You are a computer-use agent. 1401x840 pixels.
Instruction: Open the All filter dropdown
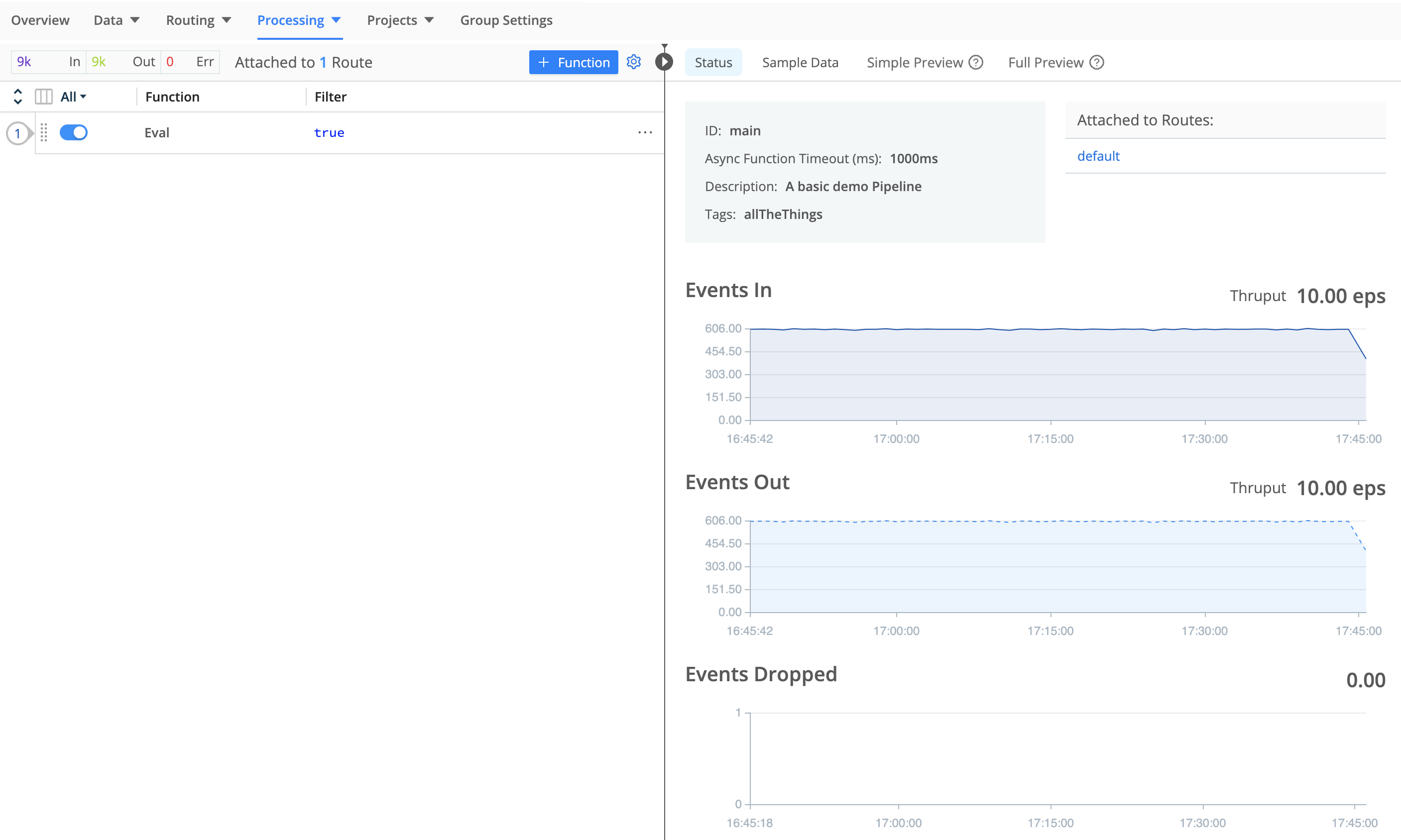[74, 97]
